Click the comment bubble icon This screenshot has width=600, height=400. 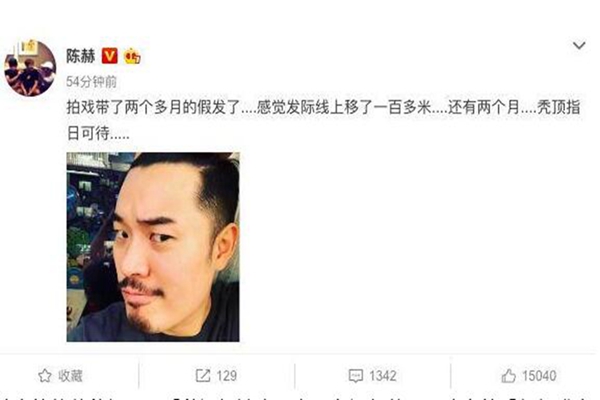point(356,376)
